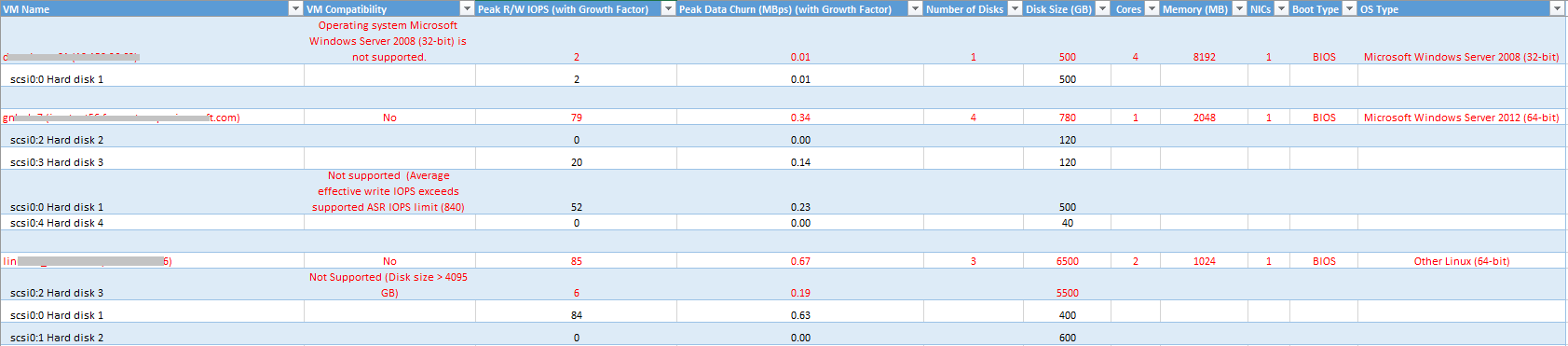Select peak IOPS value 84

(x=576, y=315)
